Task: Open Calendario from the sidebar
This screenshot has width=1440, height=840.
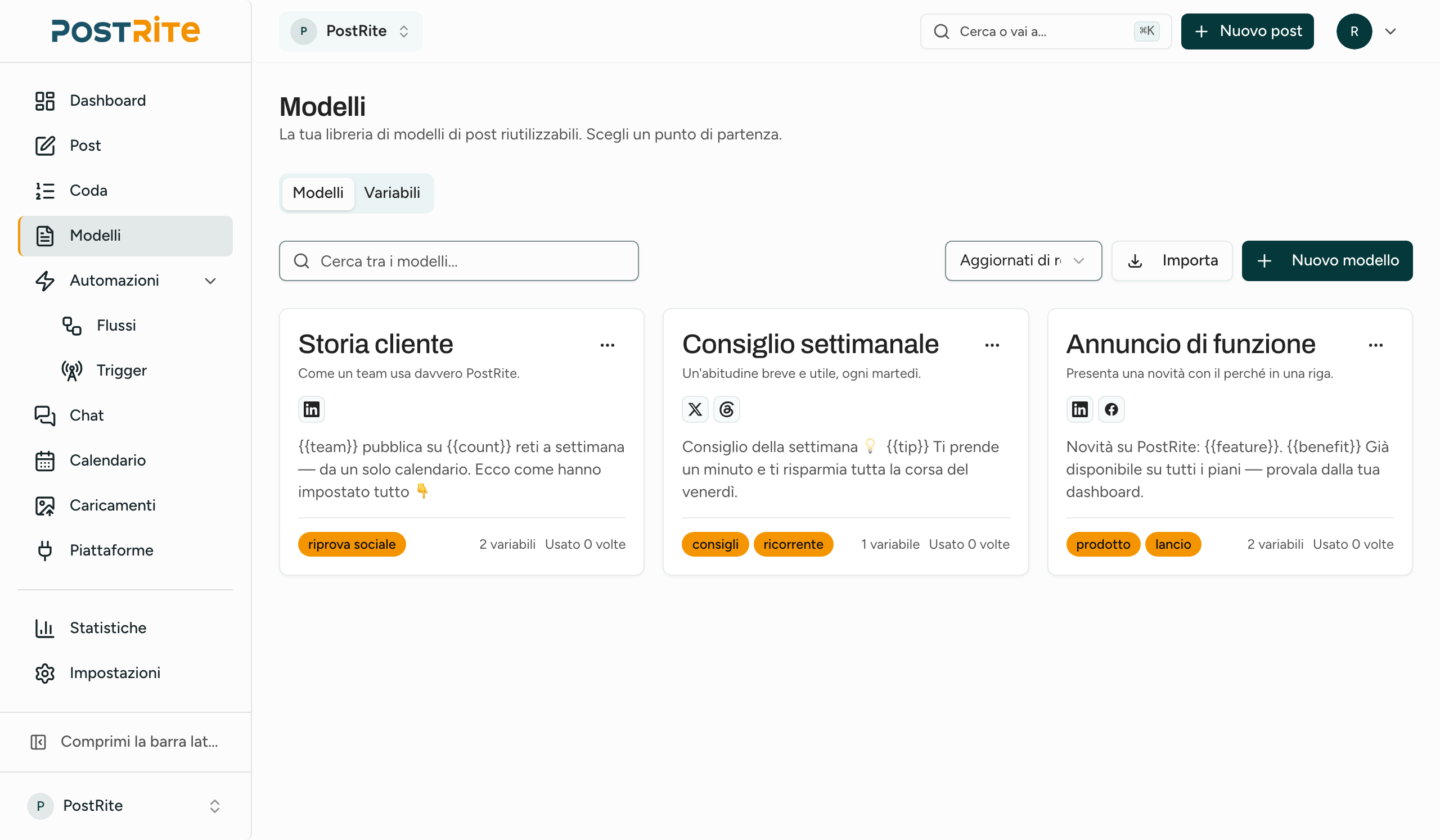Action: (x=125, y=461)
